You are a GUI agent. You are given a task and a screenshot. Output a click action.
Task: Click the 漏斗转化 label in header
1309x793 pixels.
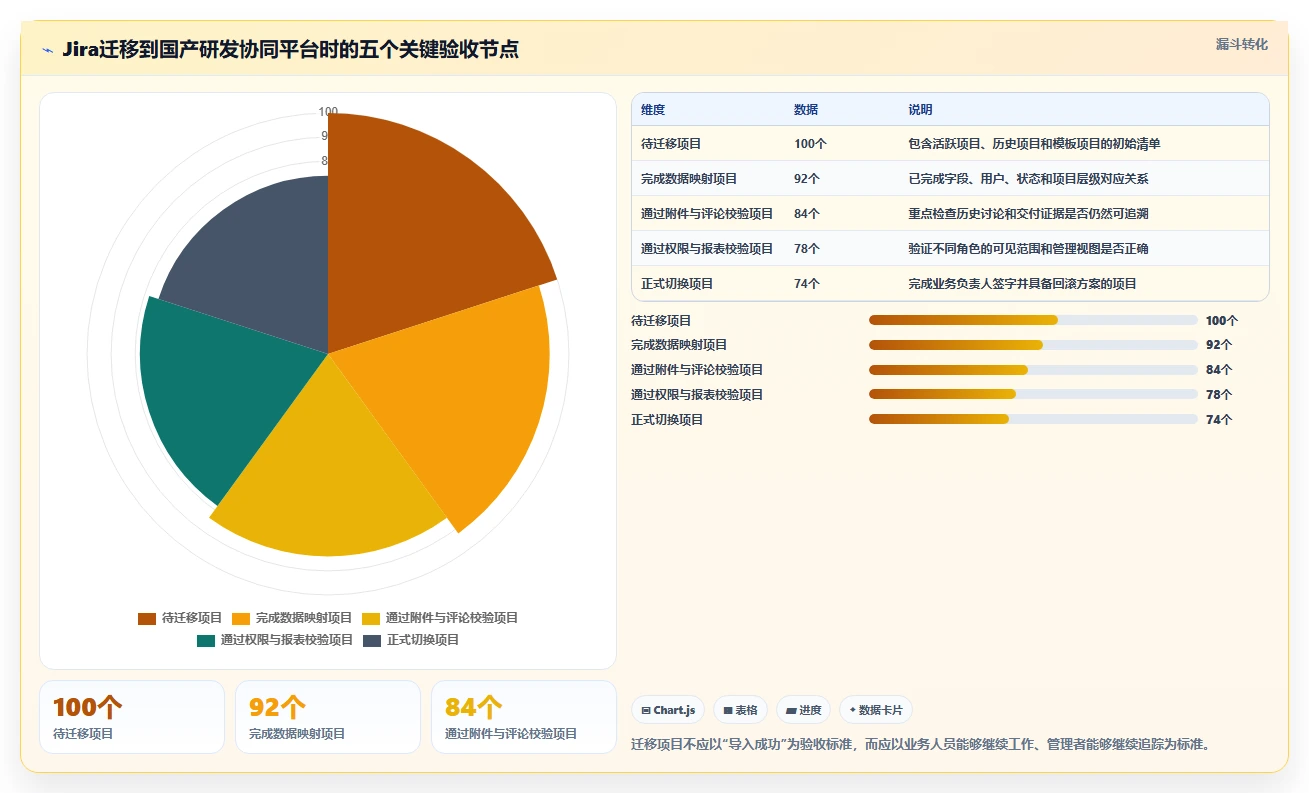(x=1242, y=45)
